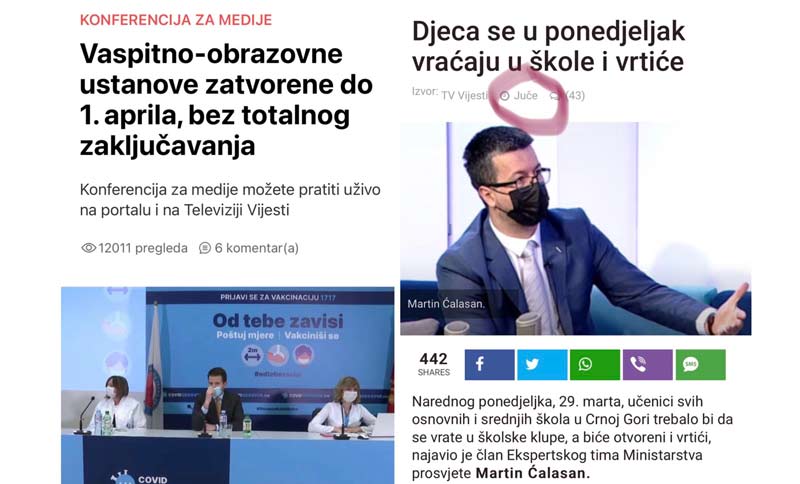Viewport: 800px width, 484px height.
Task: Click the TV Vijesti source link
Action: tap(465, 96)
